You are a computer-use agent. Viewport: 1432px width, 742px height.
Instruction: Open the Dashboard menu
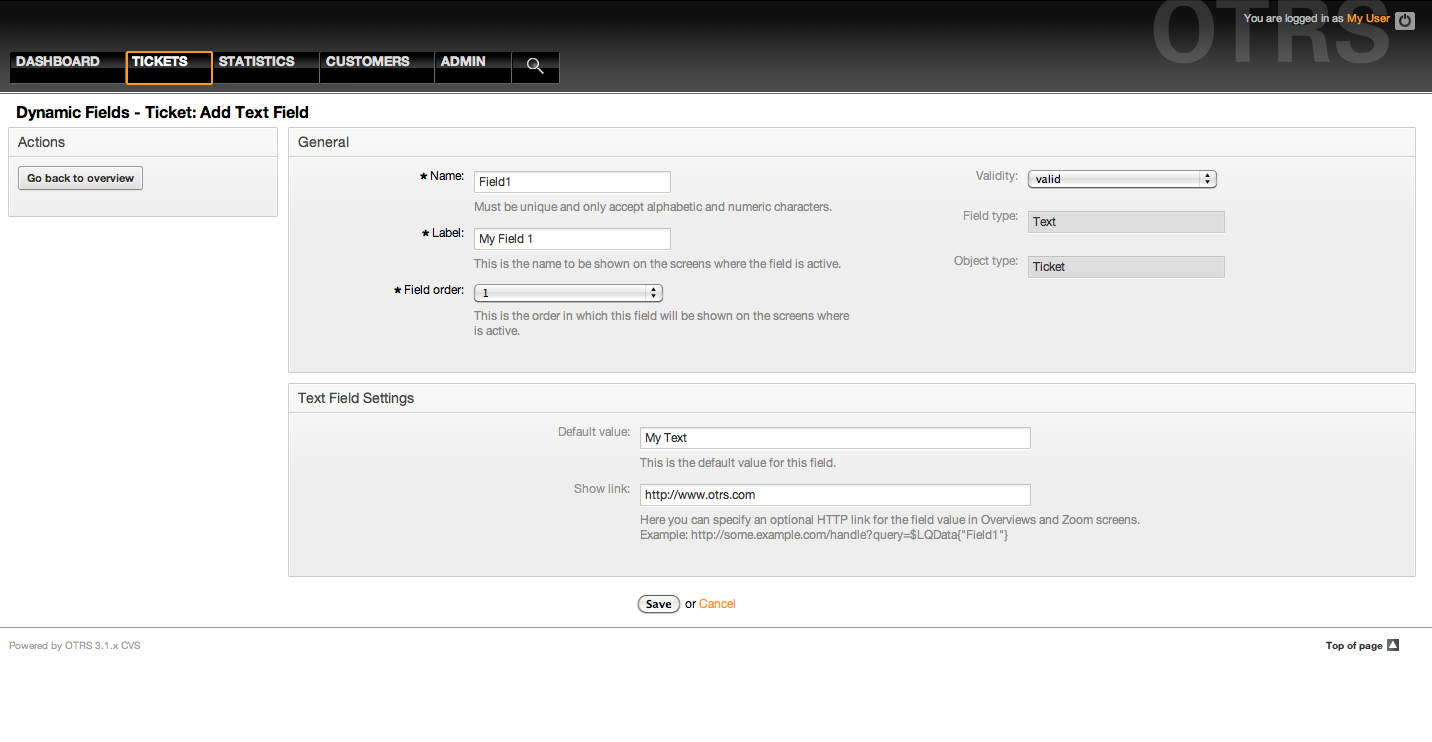(x=58, y=62)
